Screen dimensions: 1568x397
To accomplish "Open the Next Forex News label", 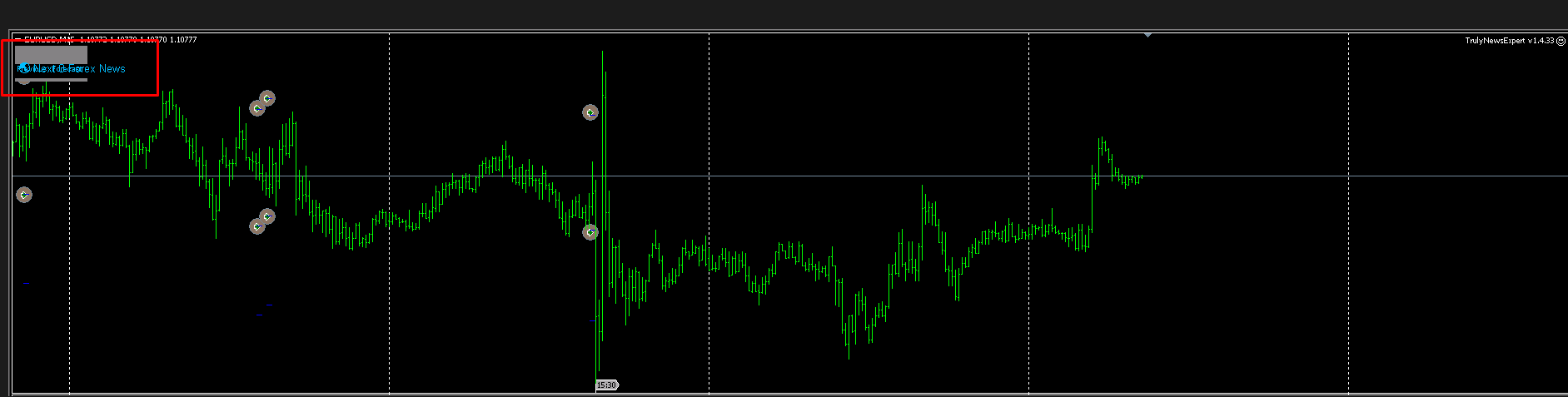I will click(78, 68).
